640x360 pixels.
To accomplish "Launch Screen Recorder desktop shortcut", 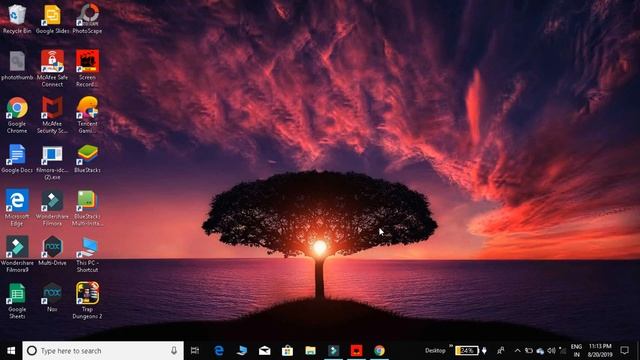I will click(x=87, y=69).
